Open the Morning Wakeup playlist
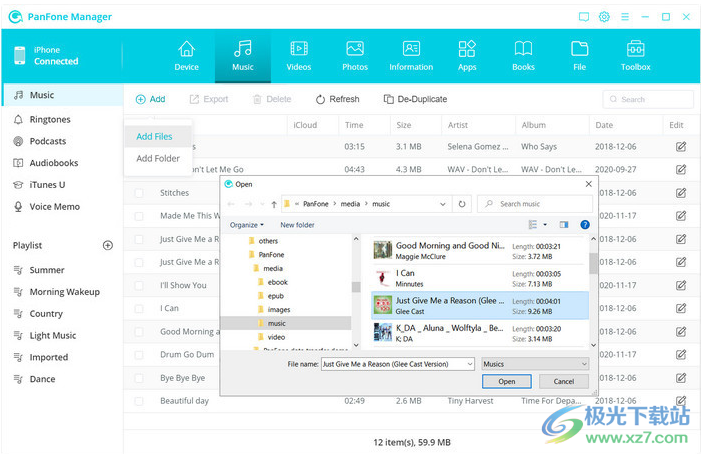Screen dimensions: 701x454 click(x=63, y=292)
